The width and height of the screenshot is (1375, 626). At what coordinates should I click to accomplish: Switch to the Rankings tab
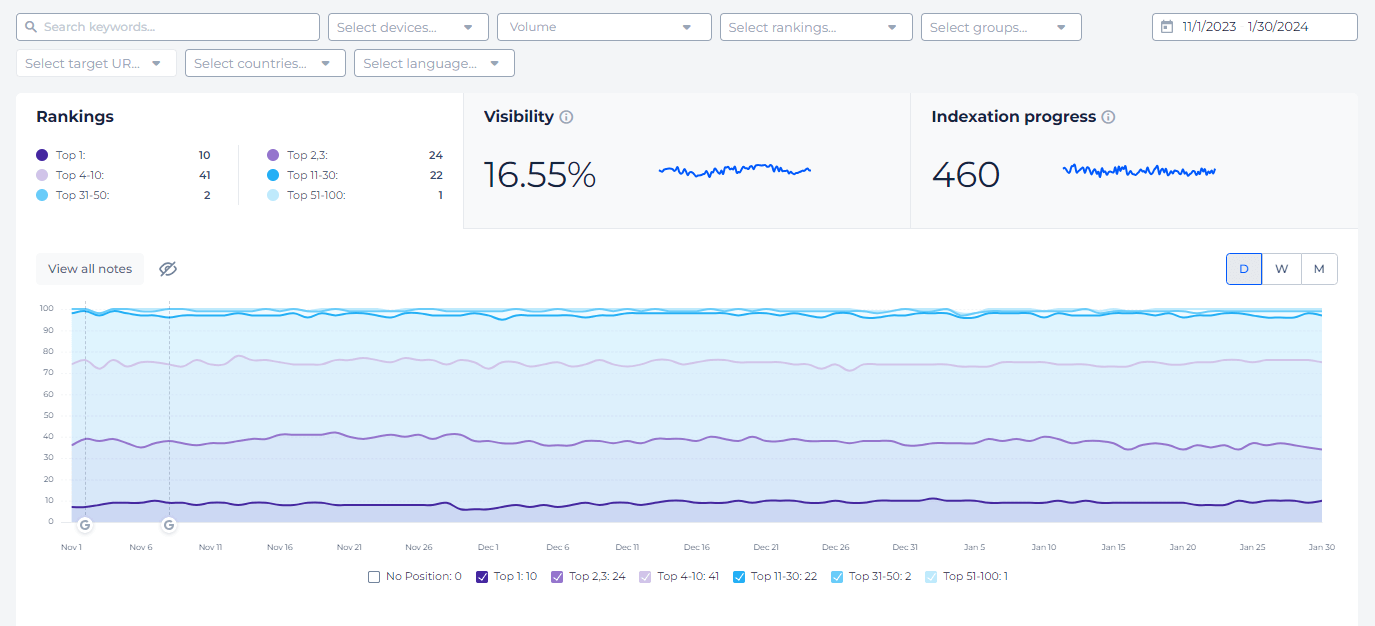[x=239, y=161]
